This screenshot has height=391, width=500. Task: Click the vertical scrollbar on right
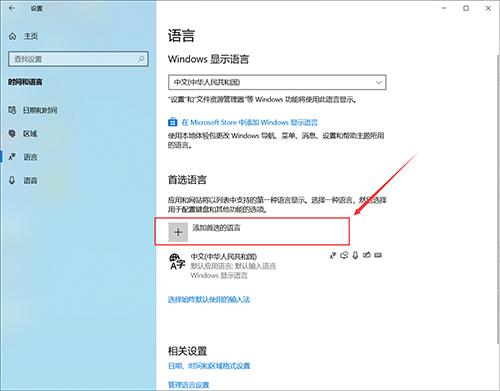[497, 199]
